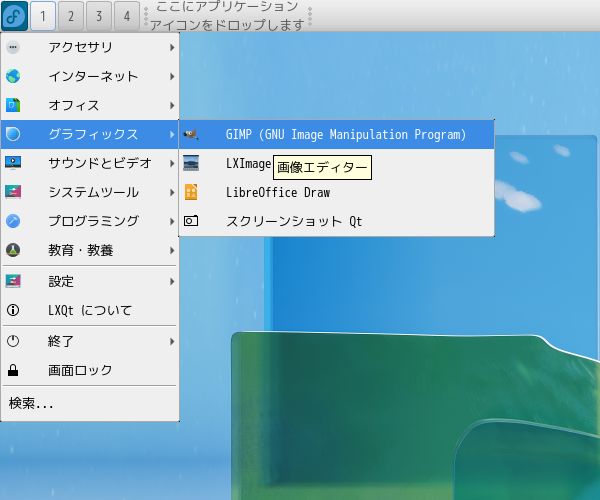Click the プログラミング hammer icon
Screen dimensions: 600x500
(13, 221)
